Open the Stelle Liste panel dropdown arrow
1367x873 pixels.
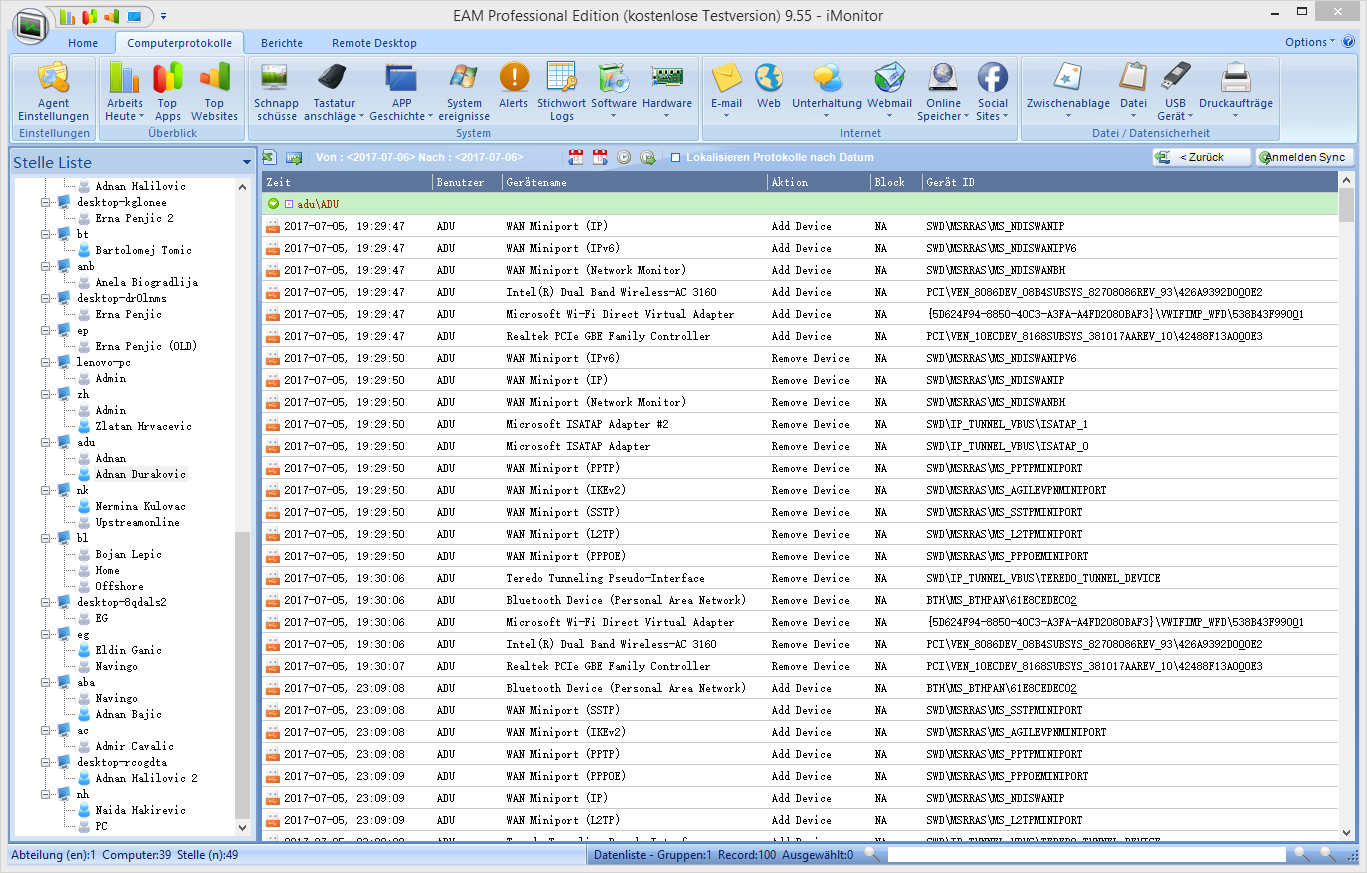click(x=247, y=163)
